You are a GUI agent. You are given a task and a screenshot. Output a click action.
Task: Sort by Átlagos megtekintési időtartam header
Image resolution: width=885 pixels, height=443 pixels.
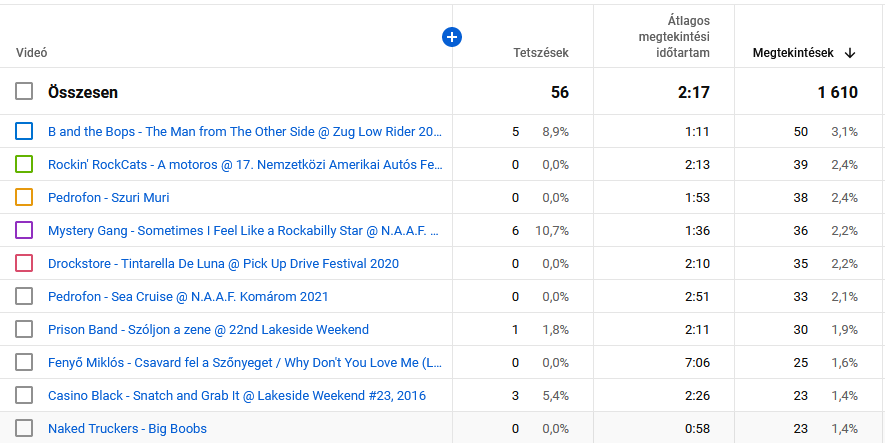[x=675, y=37]
